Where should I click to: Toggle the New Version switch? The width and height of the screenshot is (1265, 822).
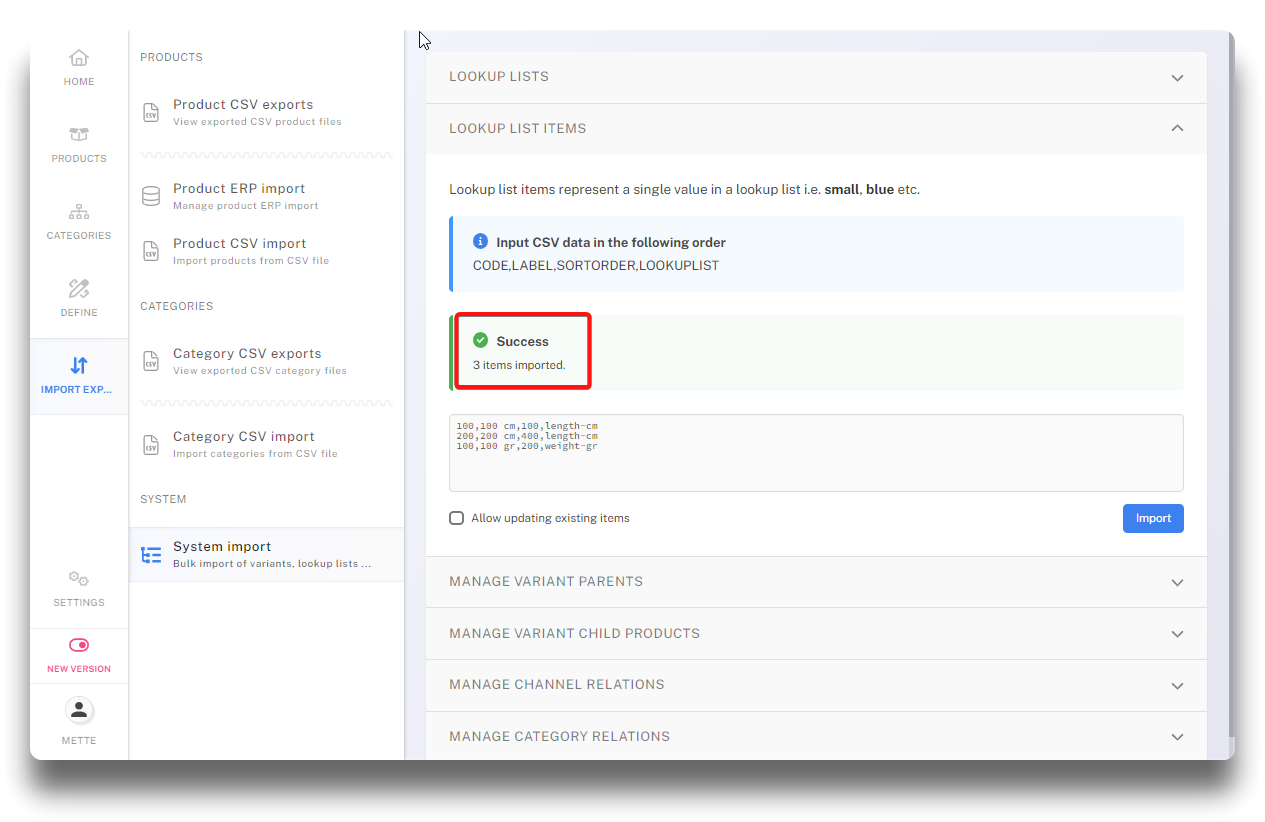[x=79, y=645]
